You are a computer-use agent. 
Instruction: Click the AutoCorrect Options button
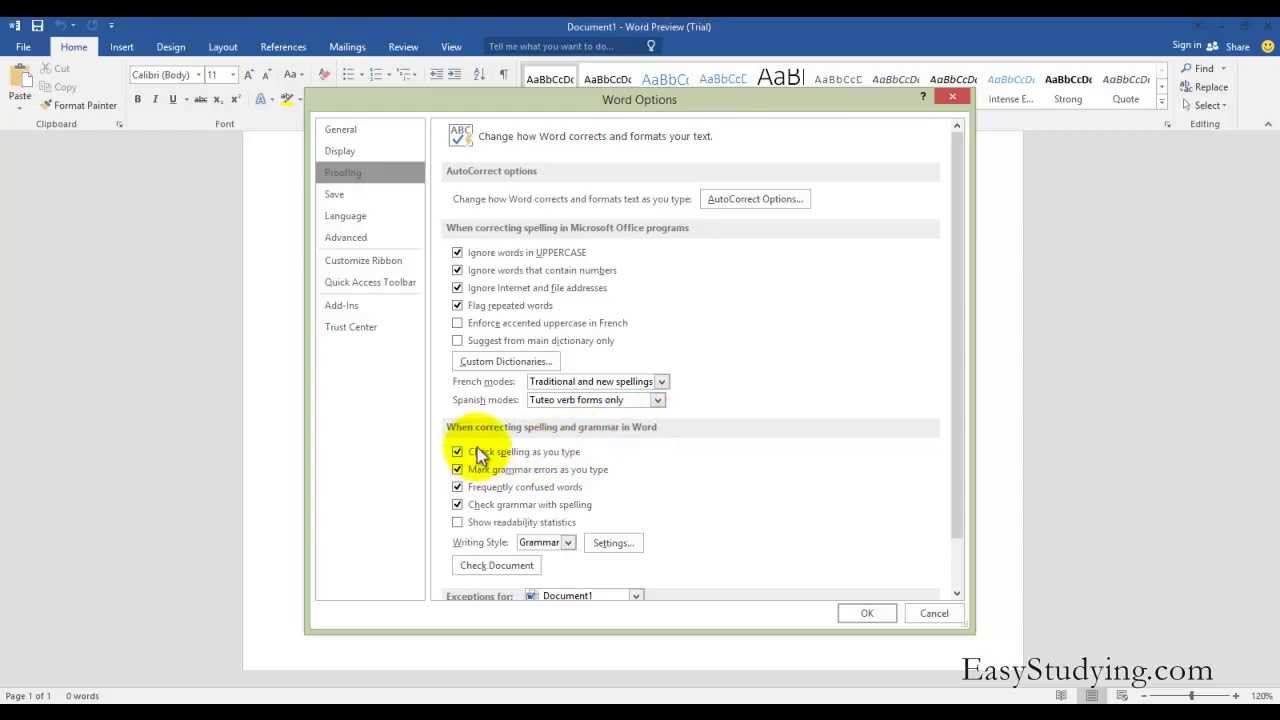pyautogui.click(x=755, y=199)
